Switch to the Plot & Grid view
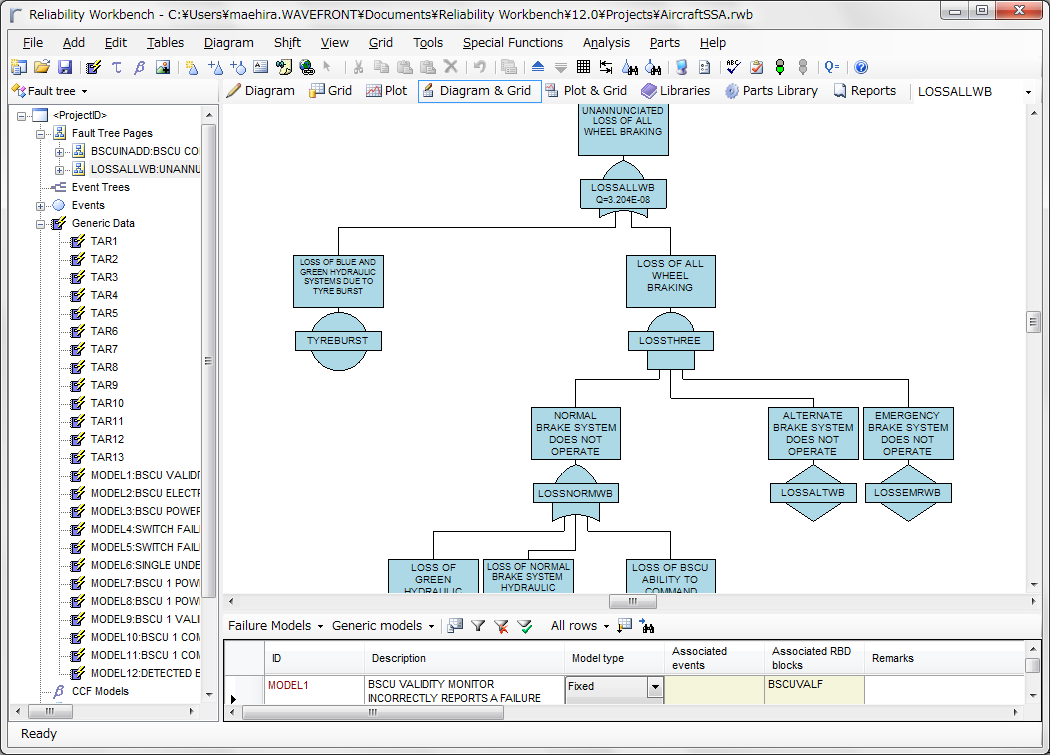 point(586,91)
